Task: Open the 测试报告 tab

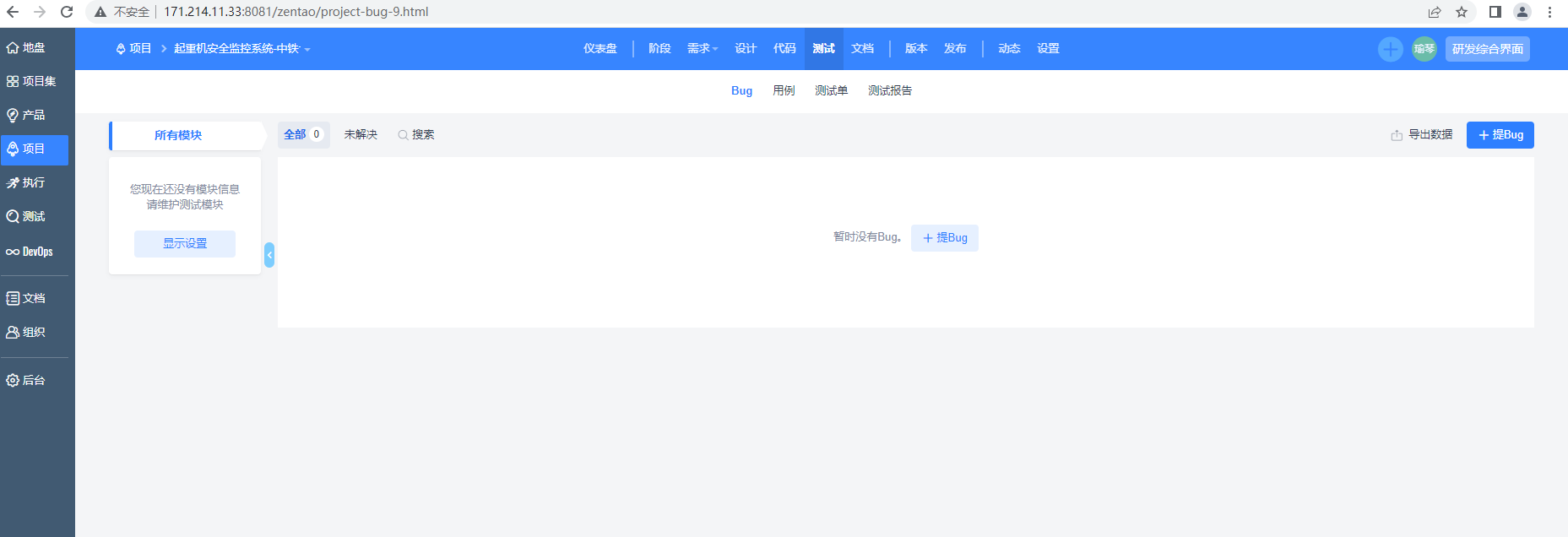Action: pyautogui.click(x=889, y=91)
